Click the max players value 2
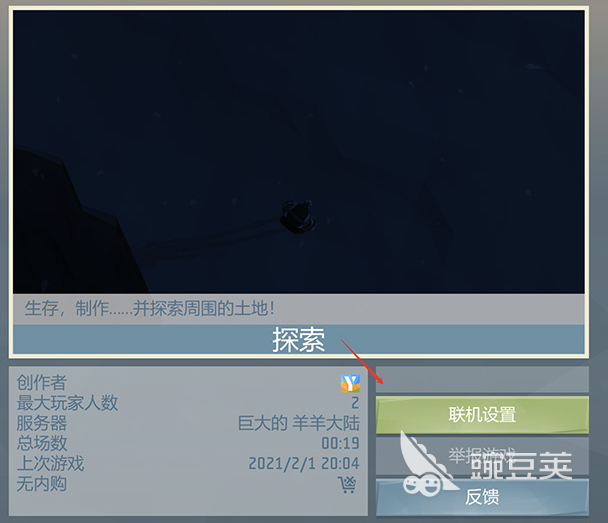 pyautogui.click(x=355, y=403)
